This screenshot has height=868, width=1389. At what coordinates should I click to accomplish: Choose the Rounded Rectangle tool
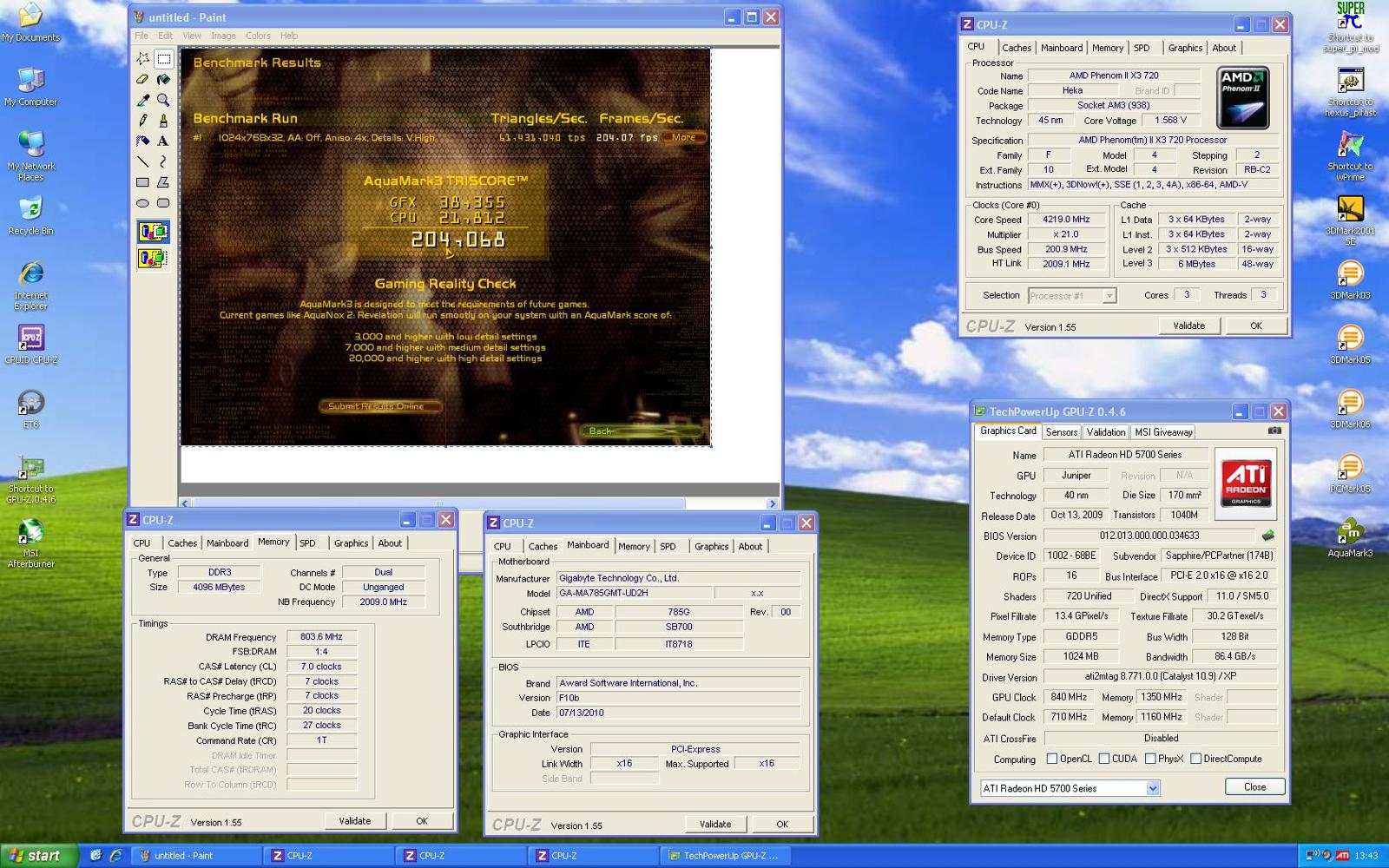click(163, 203)
